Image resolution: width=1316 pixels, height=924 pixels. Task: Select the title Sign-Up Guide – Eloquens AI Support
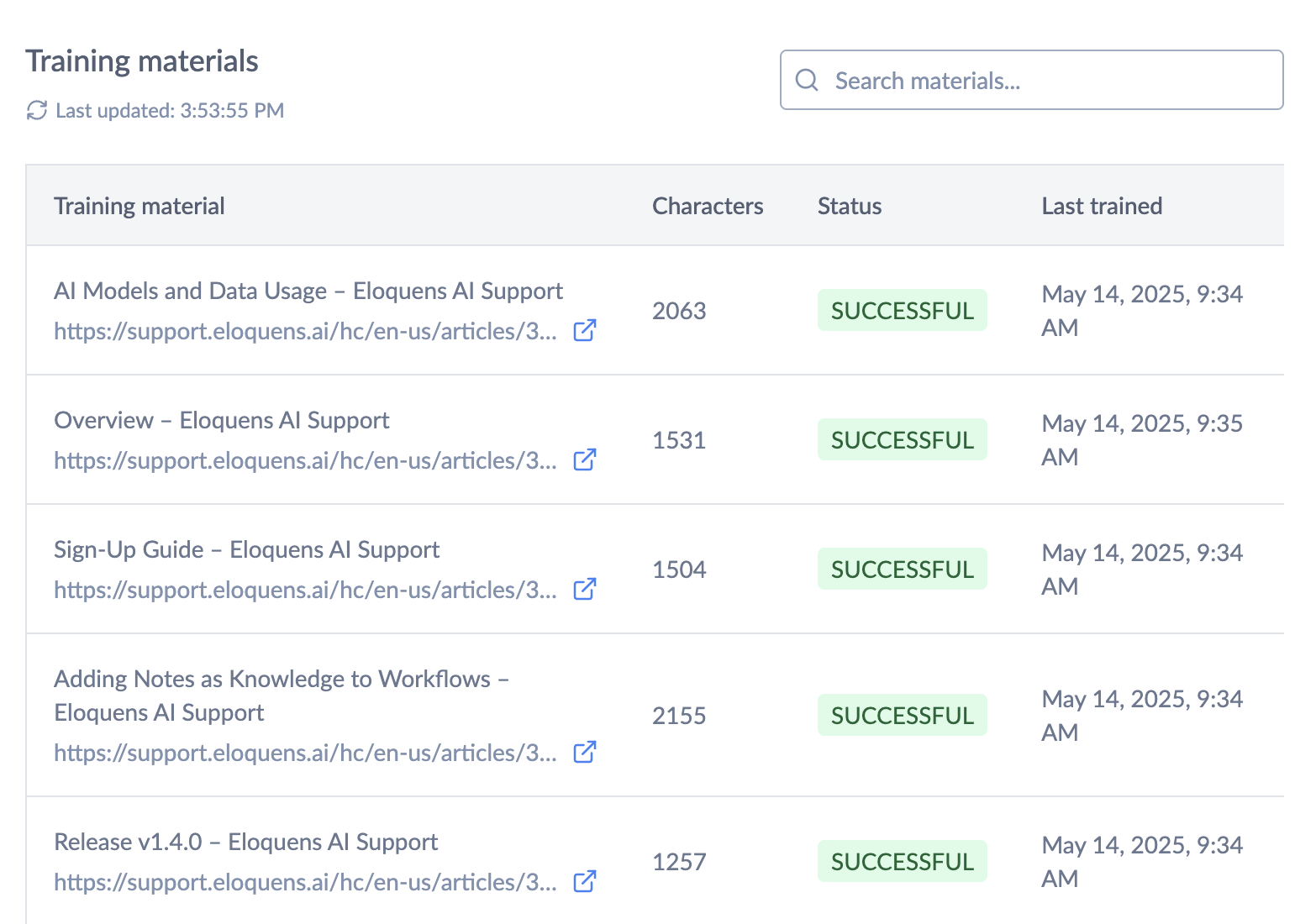tap(247, 549)
